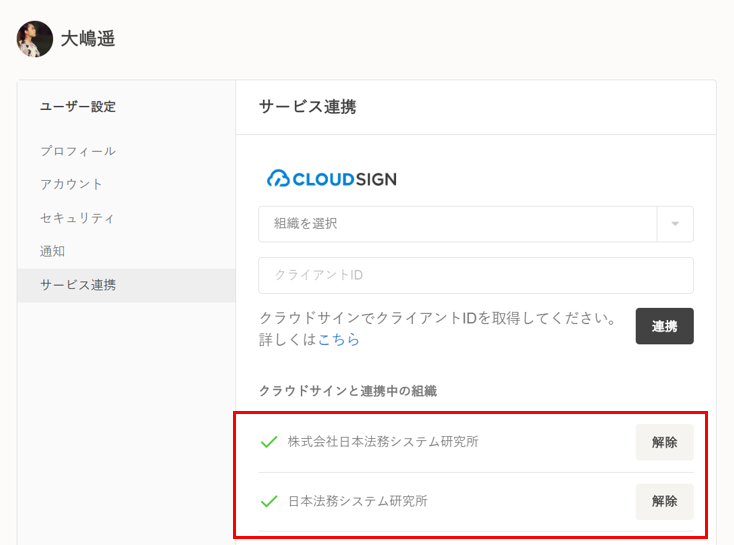734x545 pixels.
Task: Go to アカウント in the sidebar
Action: pos(71,184)
